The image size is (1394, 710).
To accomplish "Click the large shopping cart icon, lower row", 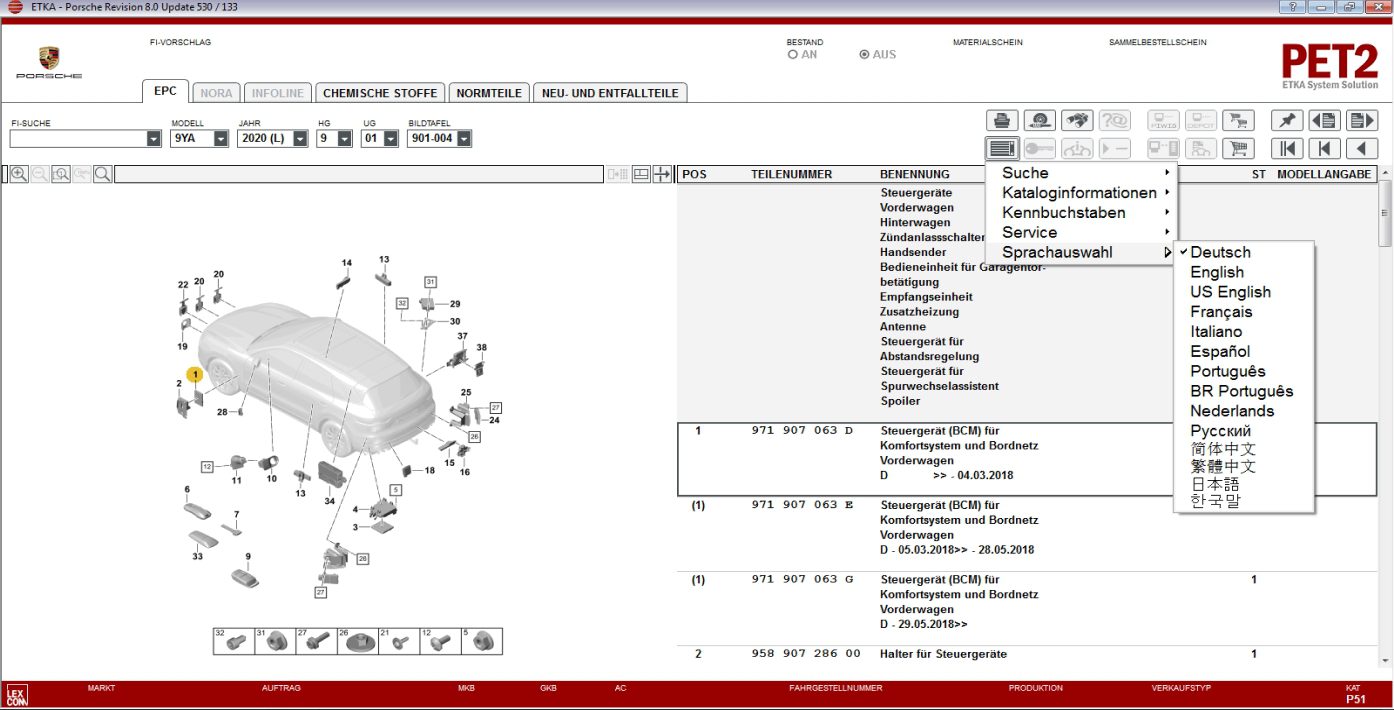I will pyautogui.click(x=1238, y=149).
